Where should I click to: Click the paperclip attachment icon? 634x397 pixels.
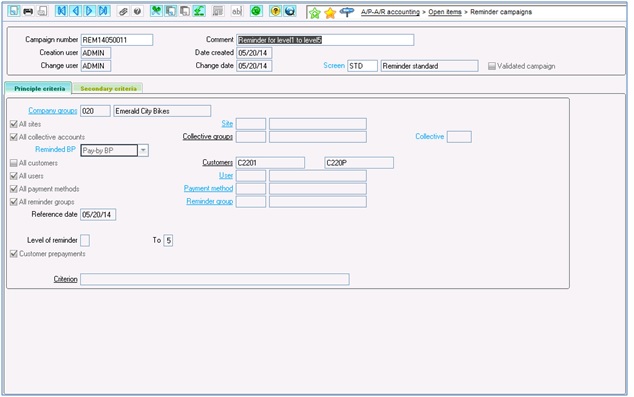tap(123, 11)
